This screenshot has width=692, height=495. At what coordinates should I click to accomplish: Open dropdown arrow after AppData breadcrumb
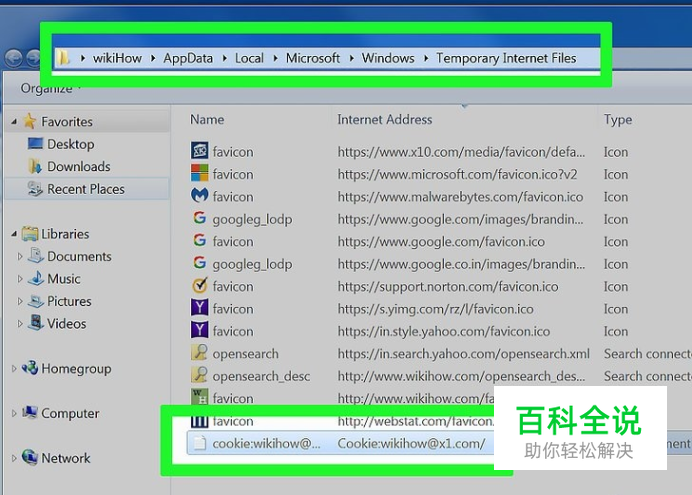click(x=224, y=58)
